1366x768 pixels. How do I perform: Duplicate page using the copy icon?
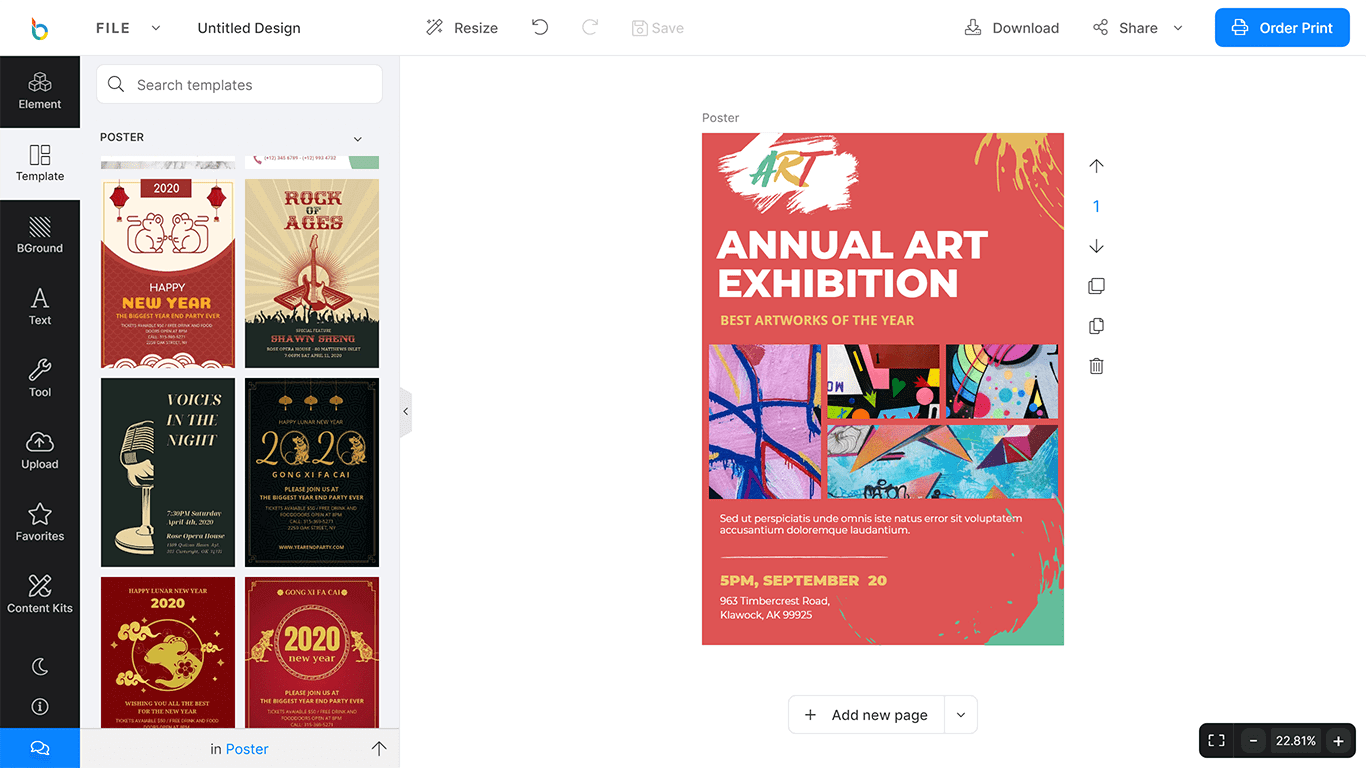point(1096,326)
